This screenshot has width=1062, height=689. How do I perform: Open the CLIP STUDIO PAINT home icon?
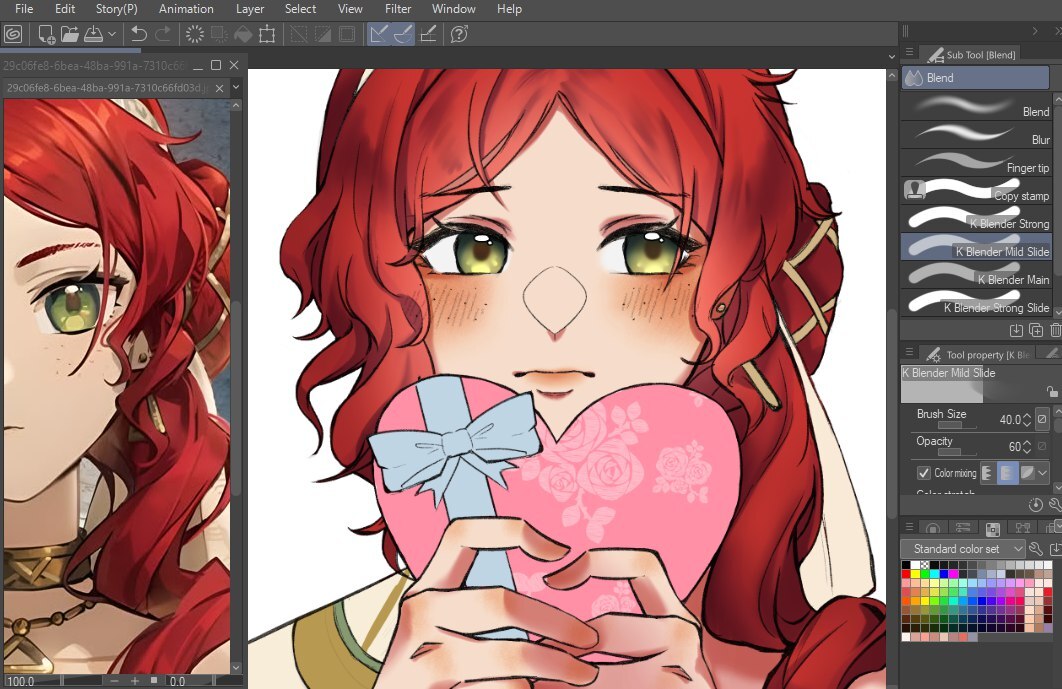(13, 34)
